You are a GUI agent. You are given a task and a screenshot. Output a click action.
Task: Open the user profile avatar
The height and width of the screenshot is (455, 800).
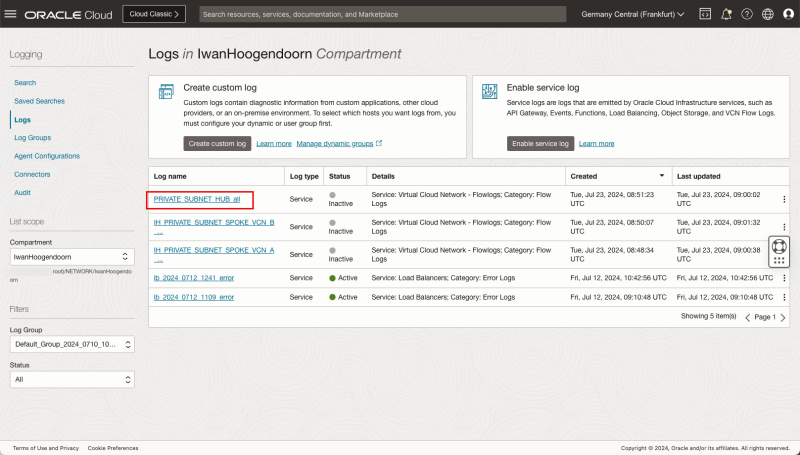[x=788, y=15]
